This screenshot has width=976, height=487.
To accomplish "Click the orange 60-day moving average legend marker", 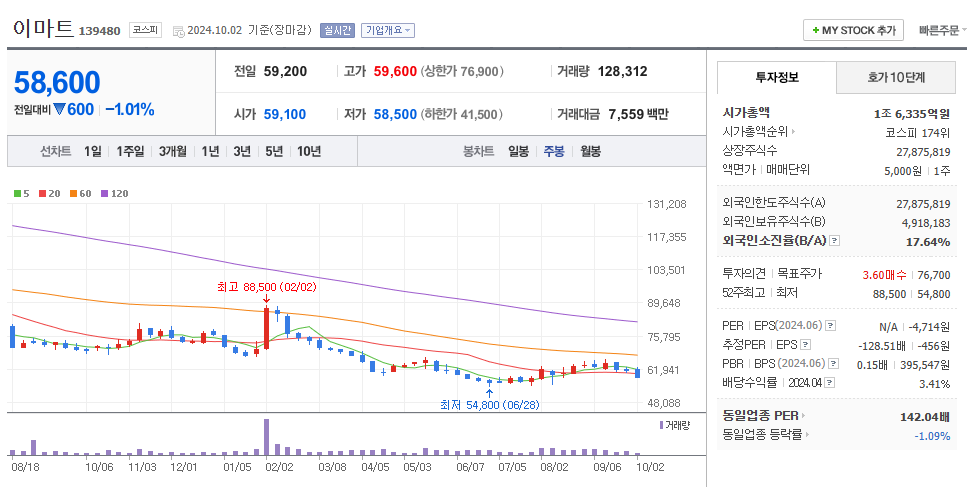I will [x=73, y=194].
